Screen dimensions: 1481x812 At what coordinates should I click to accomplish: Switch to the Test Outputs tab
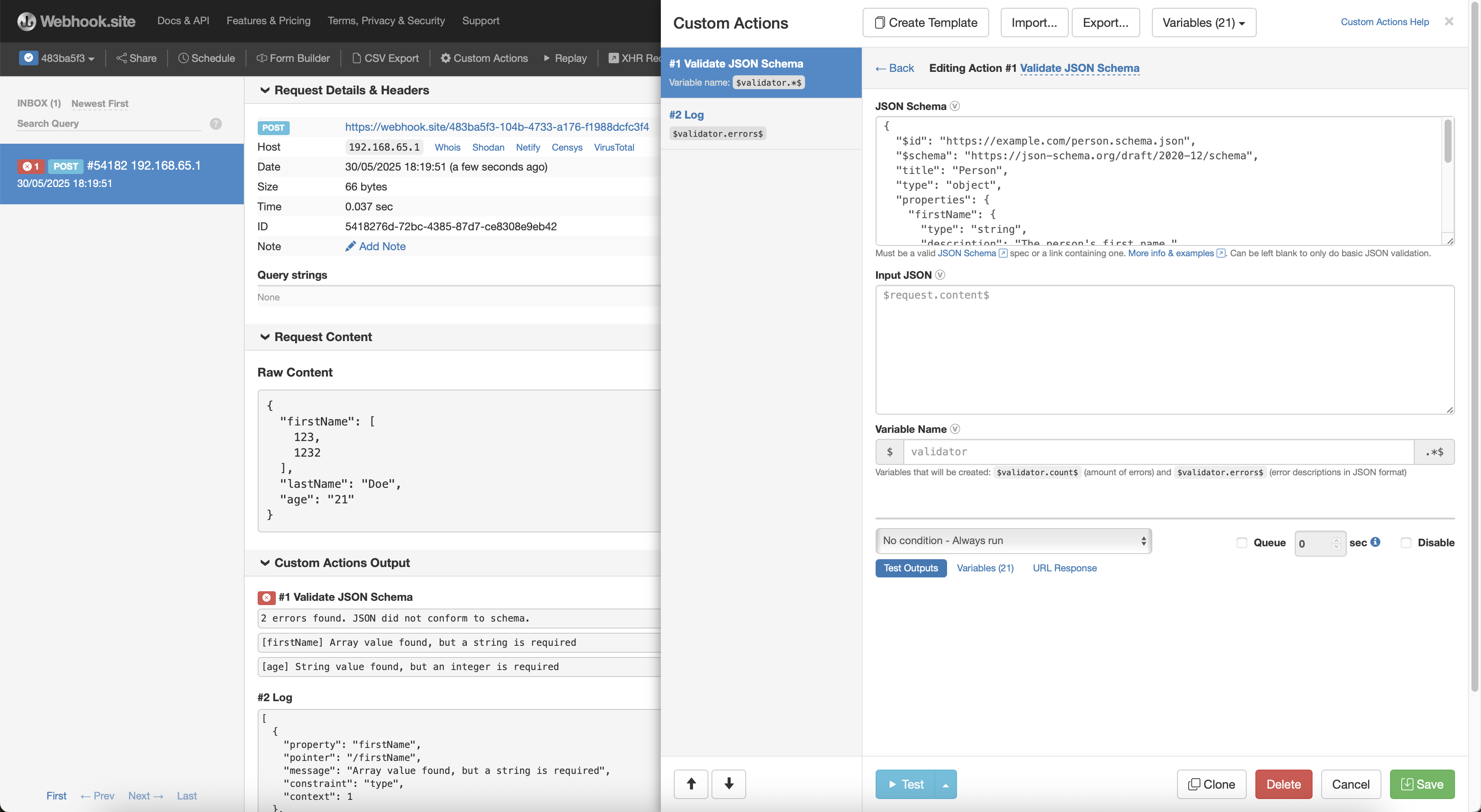click(x=911, y=568)
